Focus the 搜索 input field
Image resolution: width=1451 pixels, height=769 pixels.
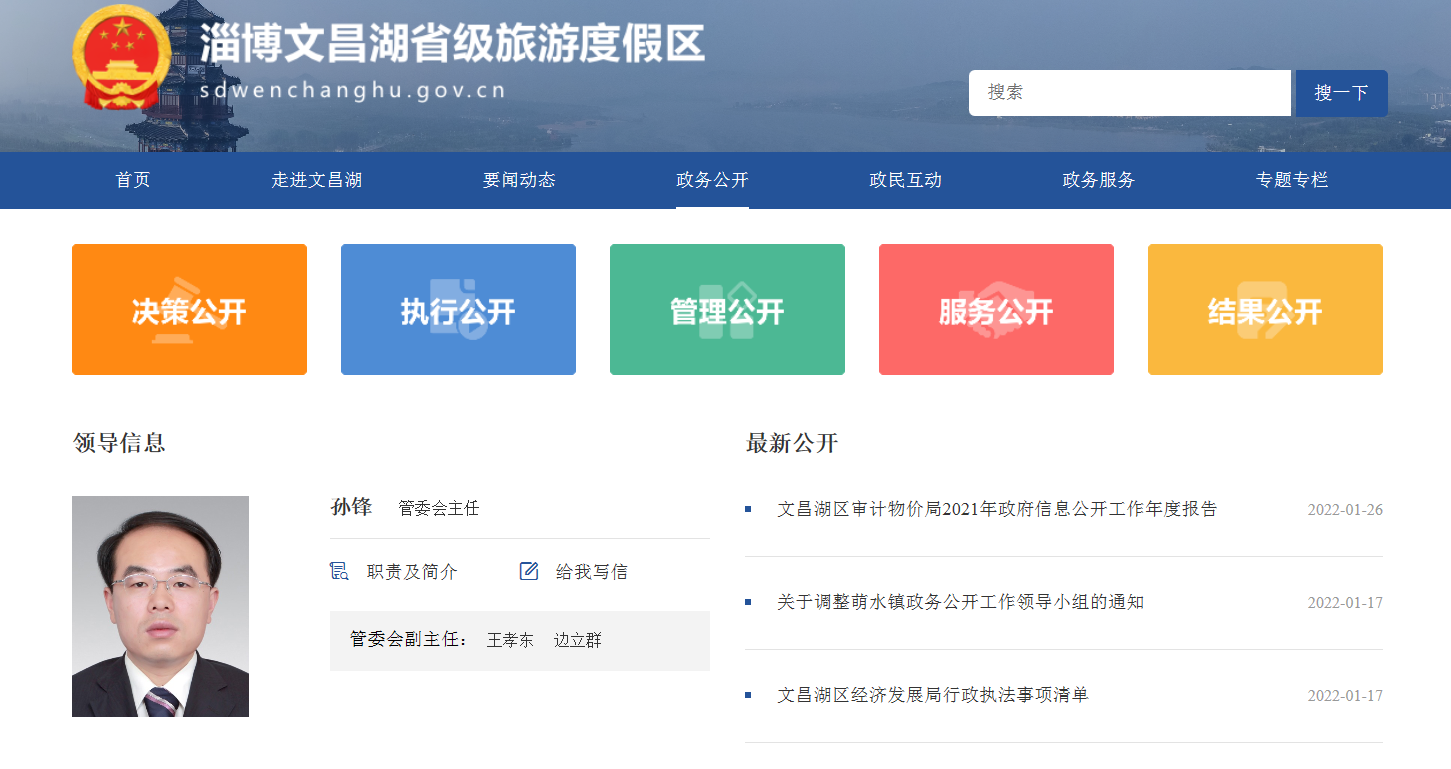(1129, 93)
